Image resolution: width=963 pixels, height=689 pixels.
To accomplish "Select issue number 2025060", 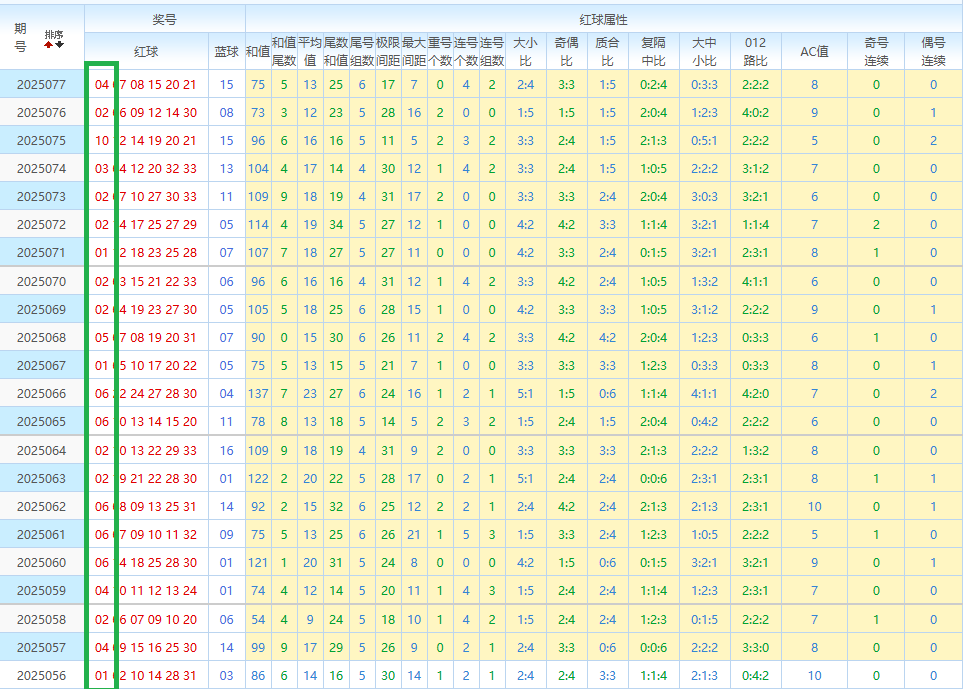I will [41, 562].
